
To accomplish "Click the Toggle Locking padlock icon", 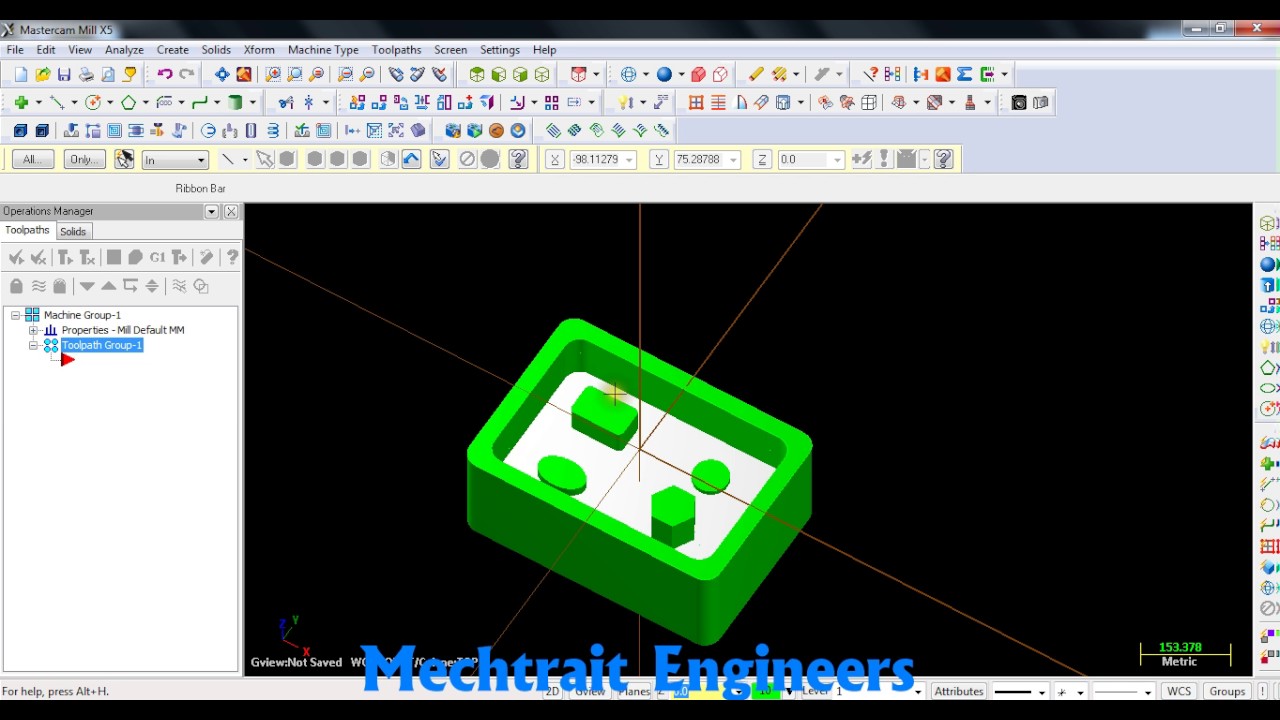I will [16, 286].
